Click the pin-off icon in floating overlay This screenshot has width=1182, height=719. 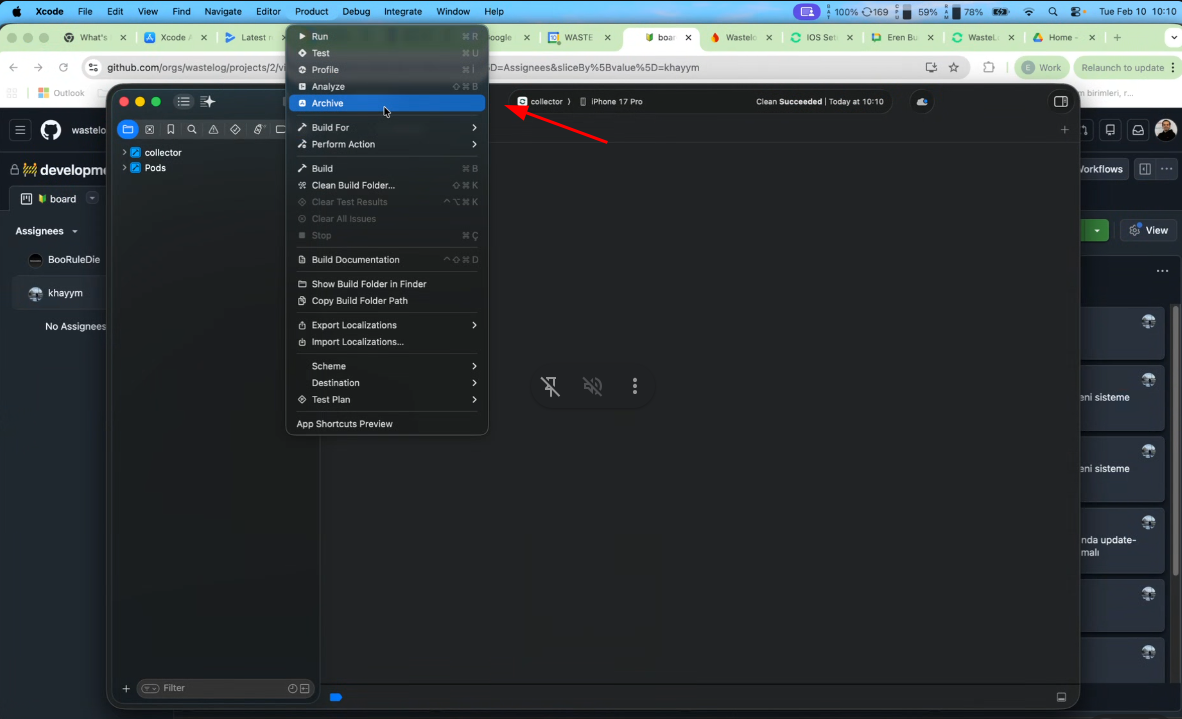coord(551,386)
